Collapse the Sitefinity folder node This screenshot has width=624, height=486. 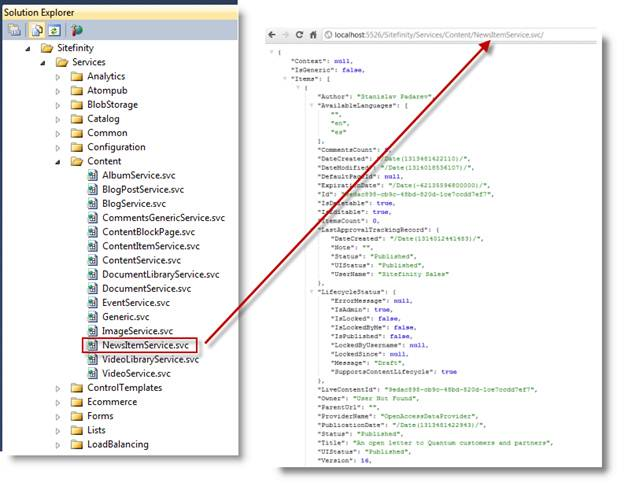27,49
